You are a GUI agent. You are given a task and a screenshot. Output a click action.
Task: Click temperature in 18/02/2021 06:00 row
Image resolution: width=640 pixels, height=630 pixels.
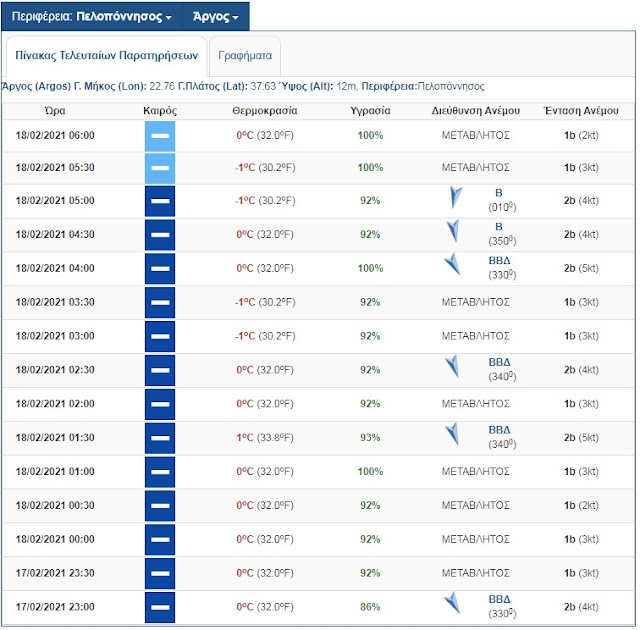(265, 135)
